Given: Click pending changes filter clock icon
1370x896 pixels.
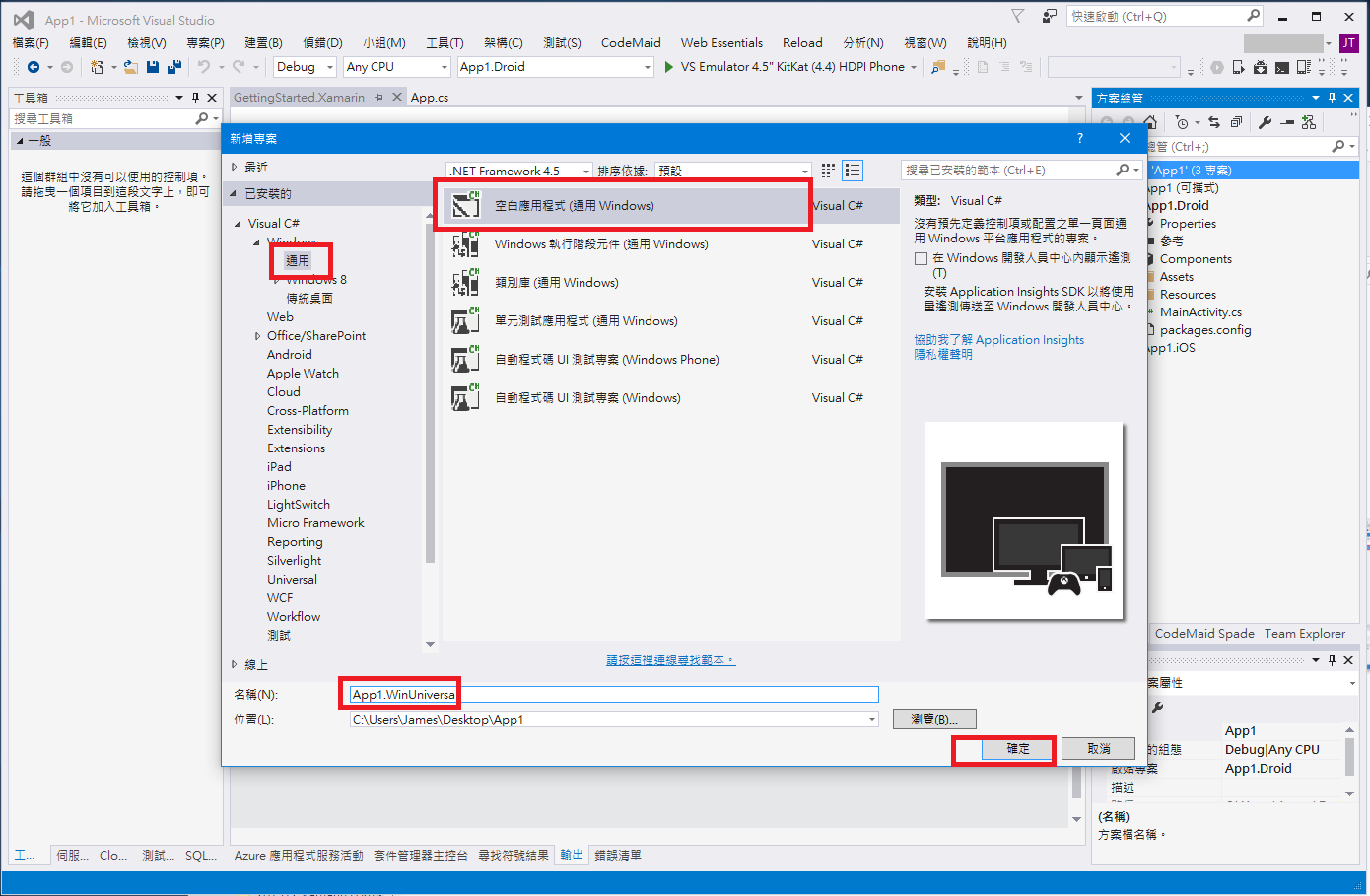Looking at the screenshot, I should click(x=1182, y=122).
